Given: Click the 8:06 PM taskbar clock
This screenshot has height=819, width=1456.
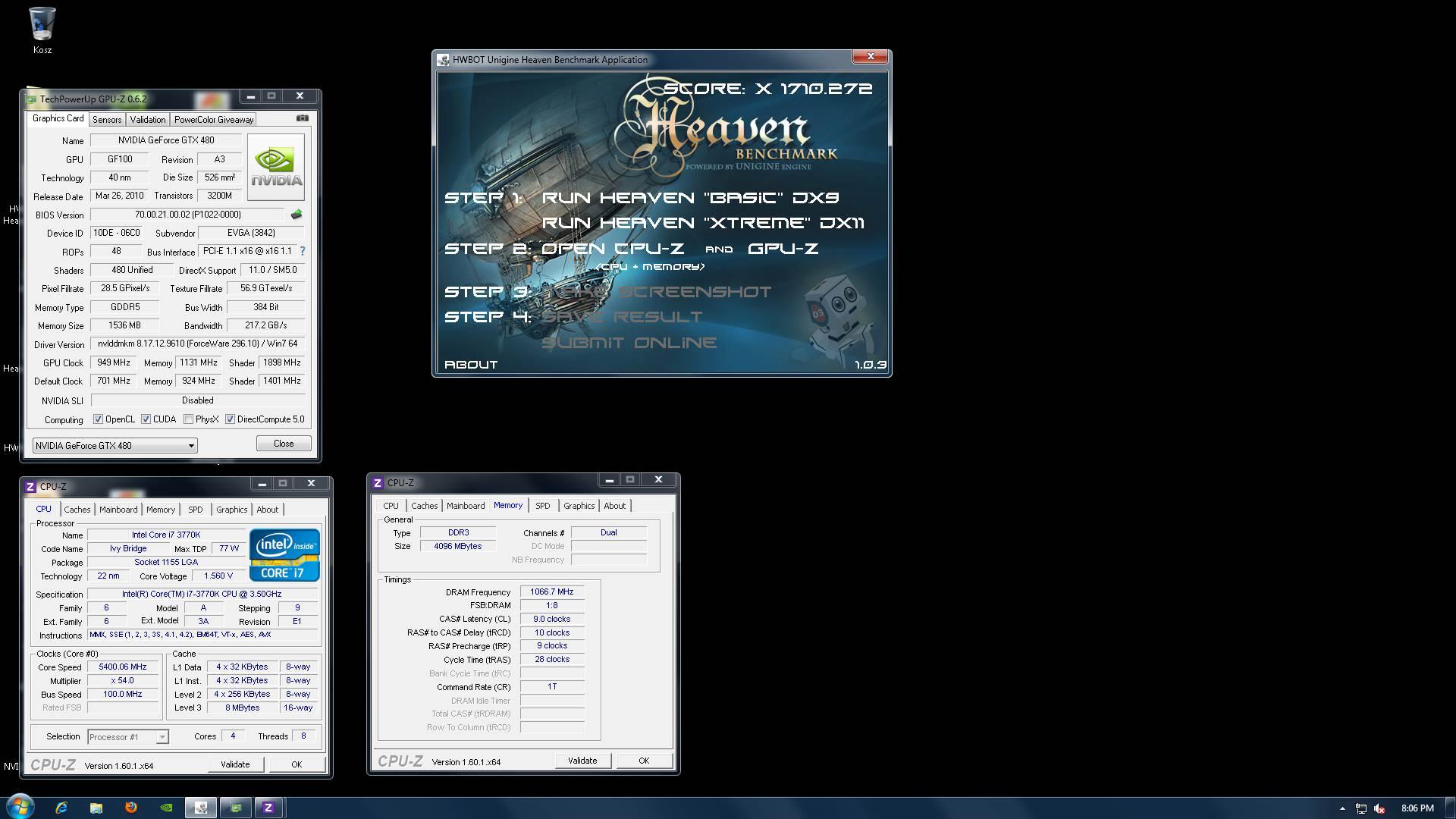Looking at the screenshot, I should coord(1417,808).
